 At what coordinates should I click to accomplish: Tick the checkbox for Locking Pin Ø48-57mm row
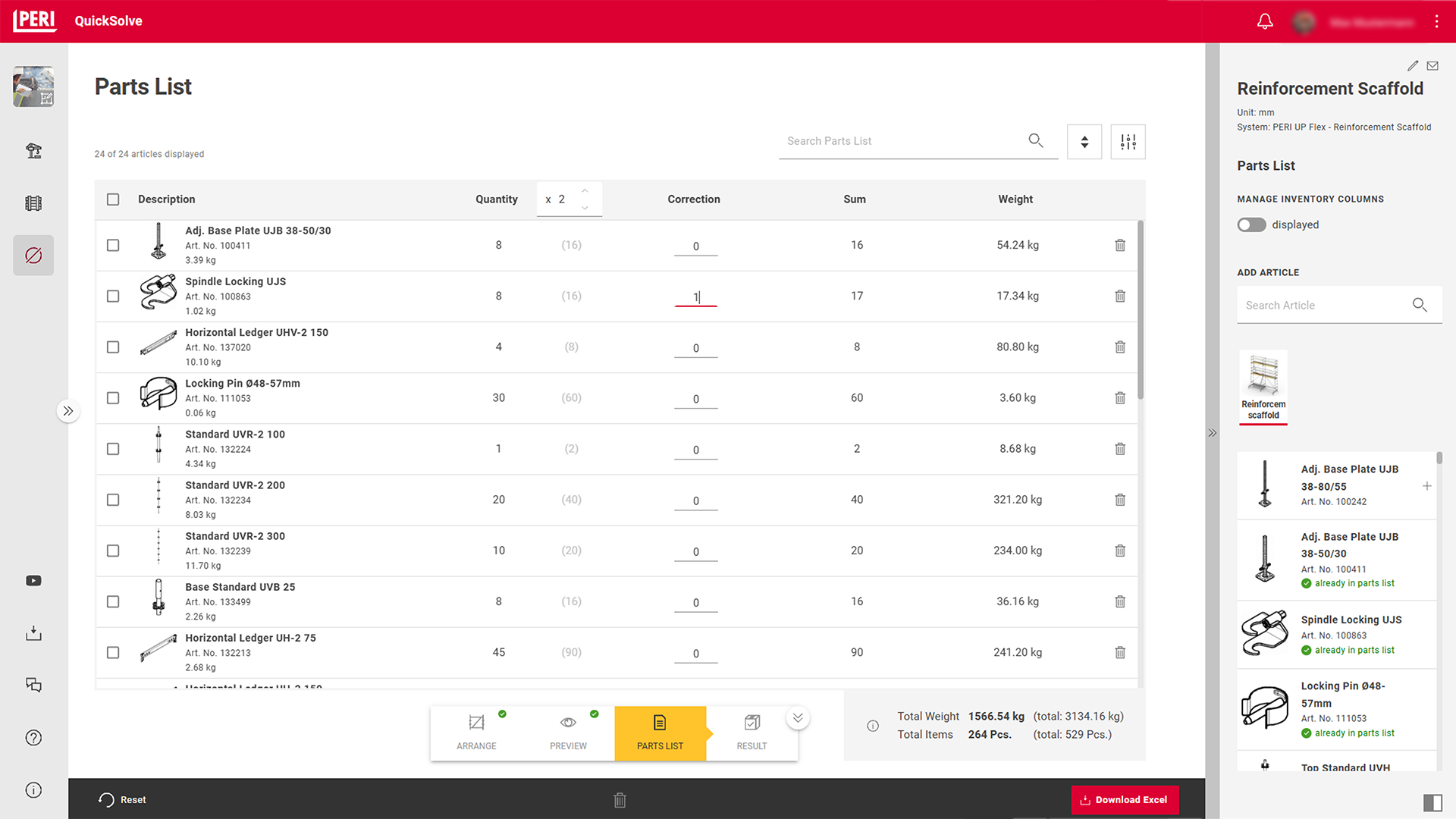click(113, 397)
